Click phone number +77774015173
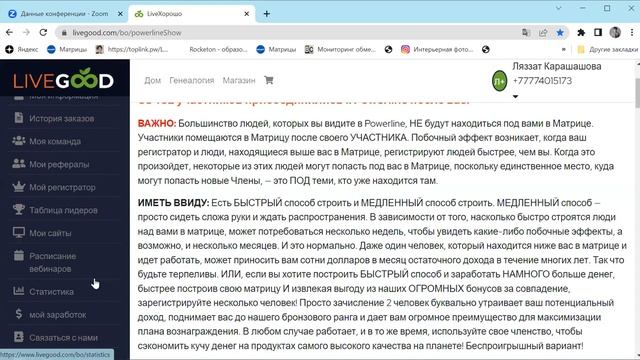The image size is (640, 360). [x=542, y=81]
